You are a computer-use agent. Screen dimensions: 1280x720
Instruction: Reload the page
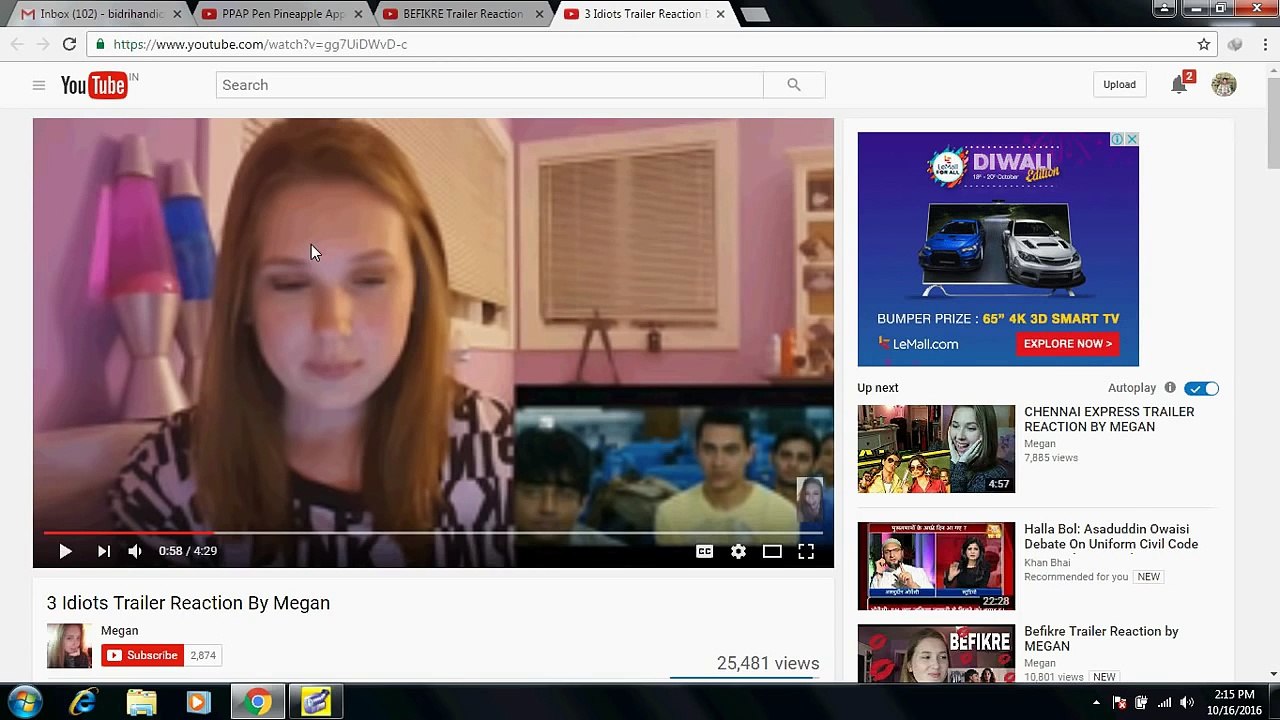coord(69,44)
